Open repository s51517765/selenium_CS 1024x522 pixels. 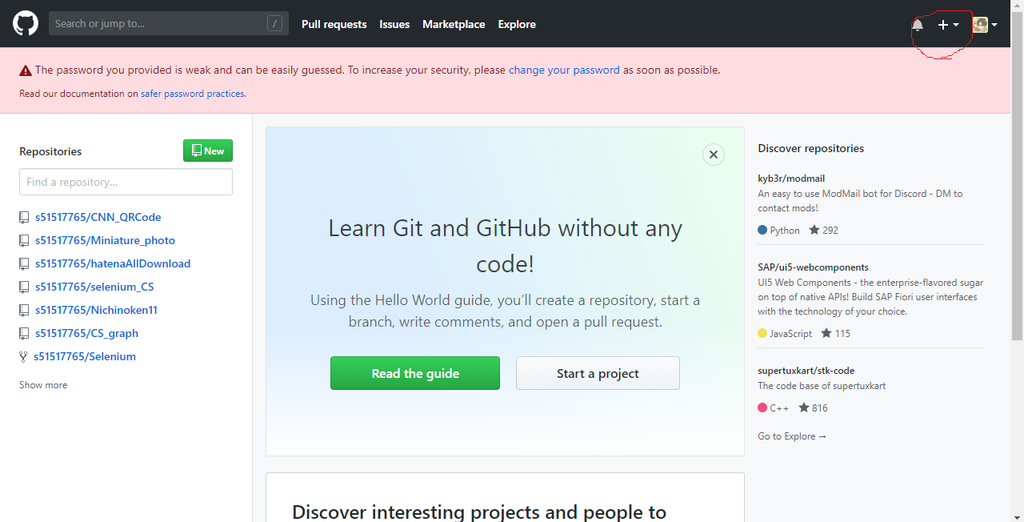(x=95, y=287)
